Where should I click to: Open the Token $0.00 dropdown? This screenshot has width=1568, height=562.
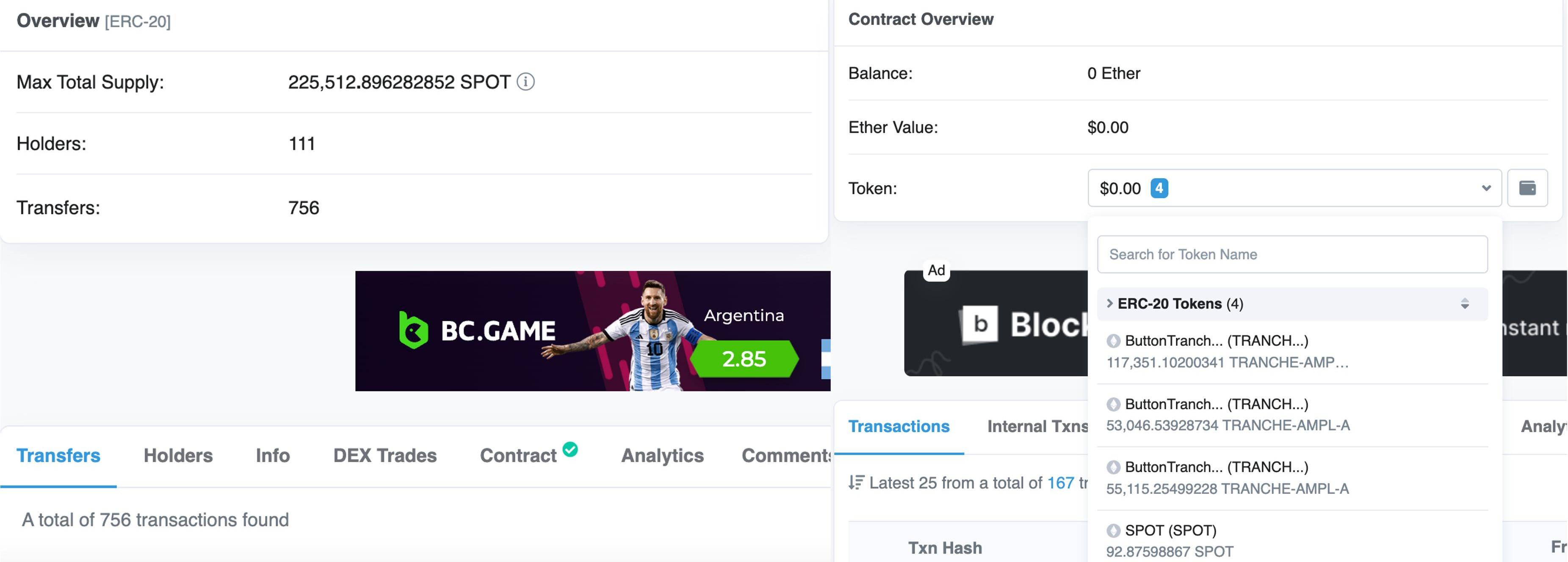click(x=1294, y=188)
